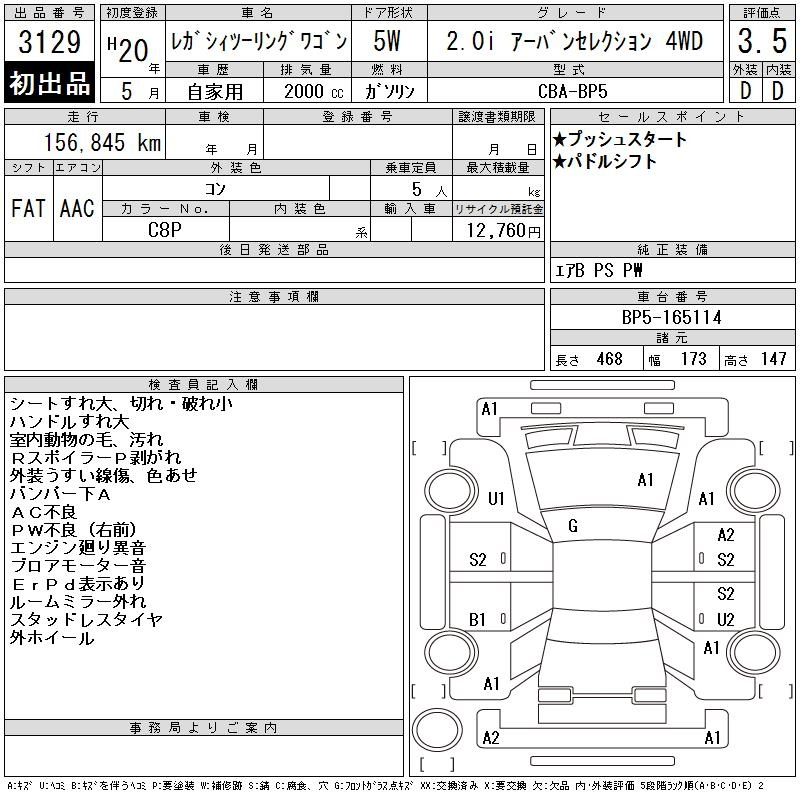Select genuine equipment エアB PS PW
Image resolution: width=800 pixels, height=800 pixels.
point(598,270)
